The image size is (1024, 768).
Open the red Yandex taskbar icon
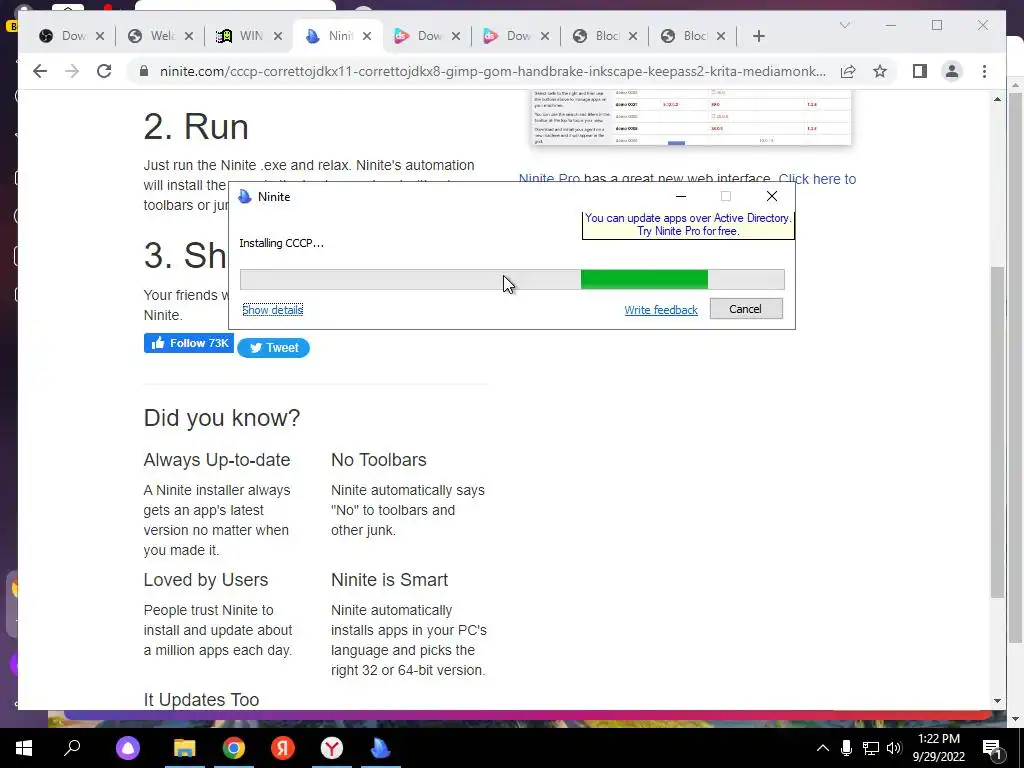283,748
